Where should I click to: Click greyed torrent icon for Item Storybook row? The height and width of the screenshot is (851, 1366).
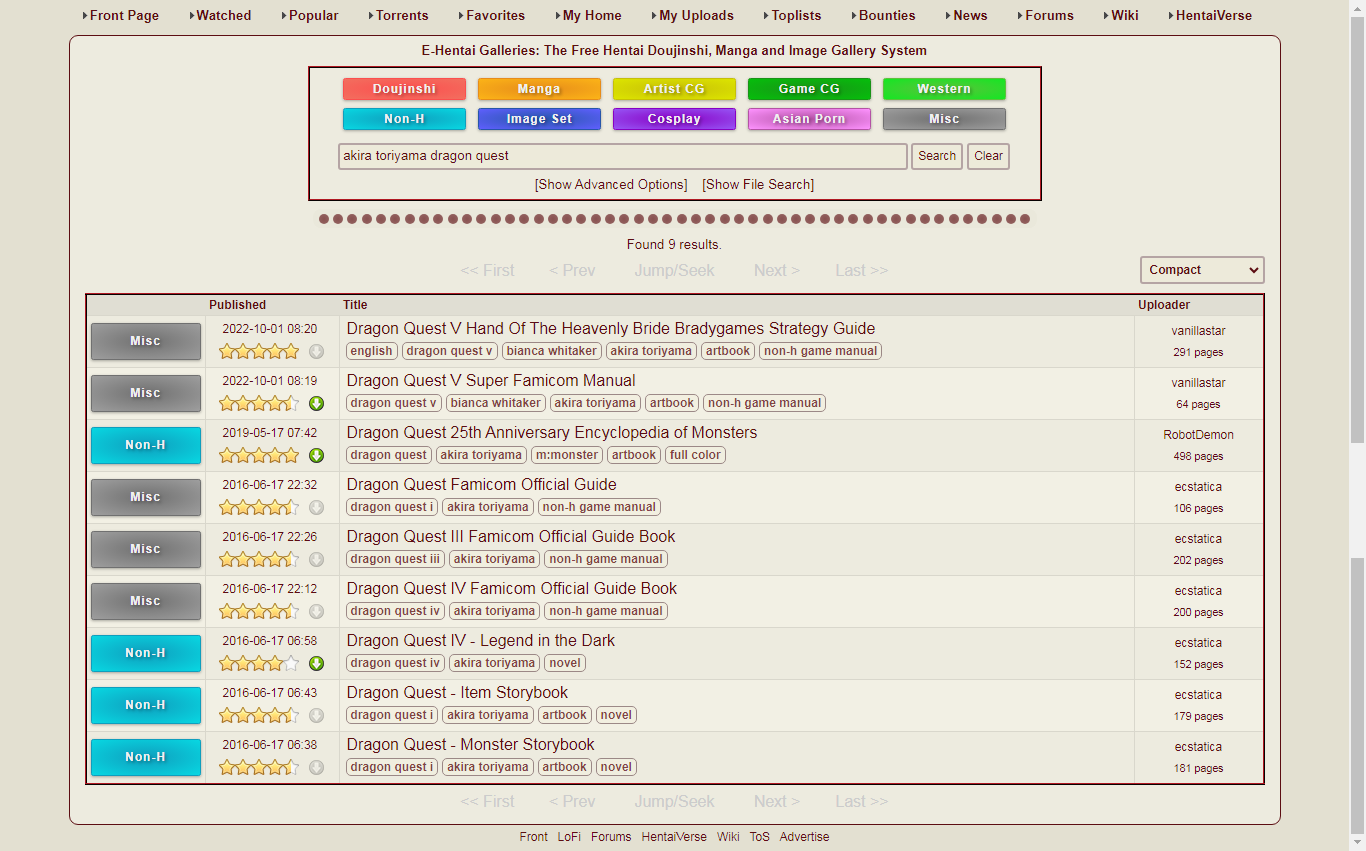tap(316, 715)
